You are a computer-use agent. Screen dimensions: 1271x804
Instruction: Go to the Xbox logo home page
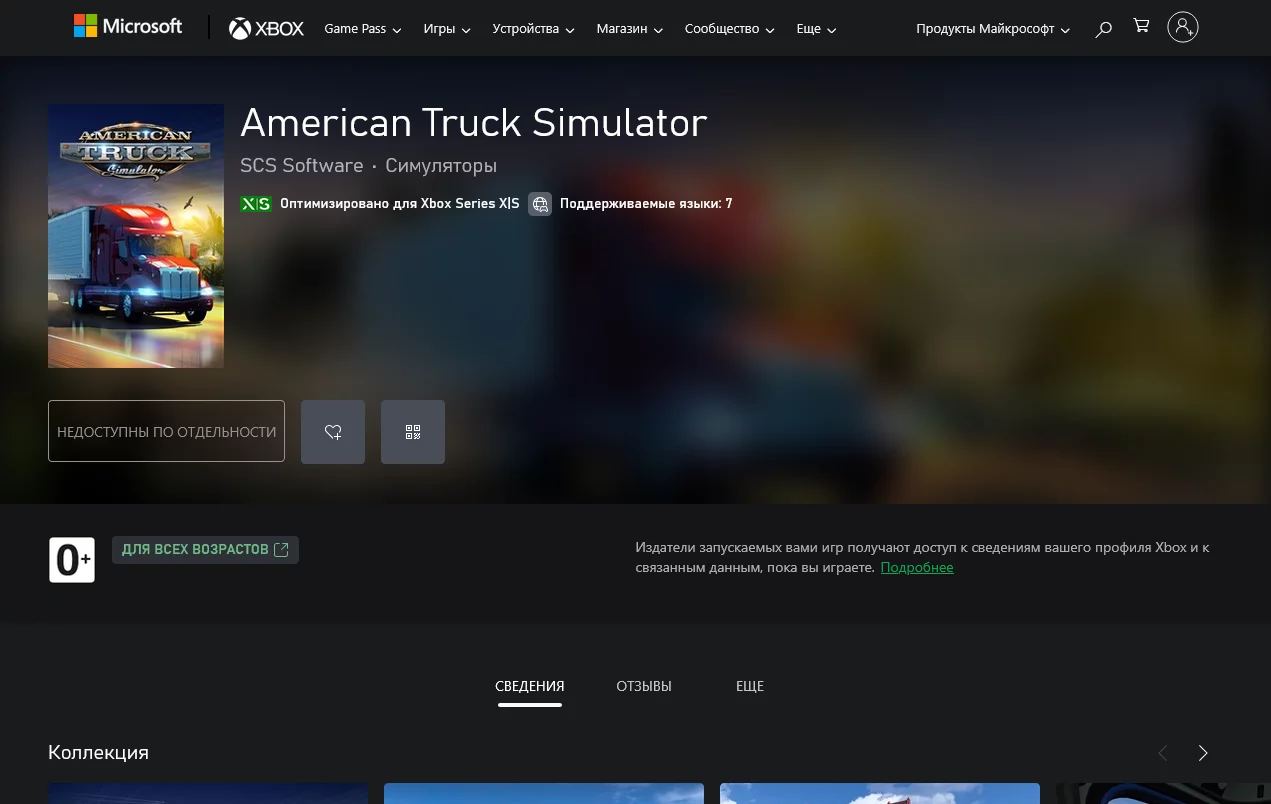[266, 28]
